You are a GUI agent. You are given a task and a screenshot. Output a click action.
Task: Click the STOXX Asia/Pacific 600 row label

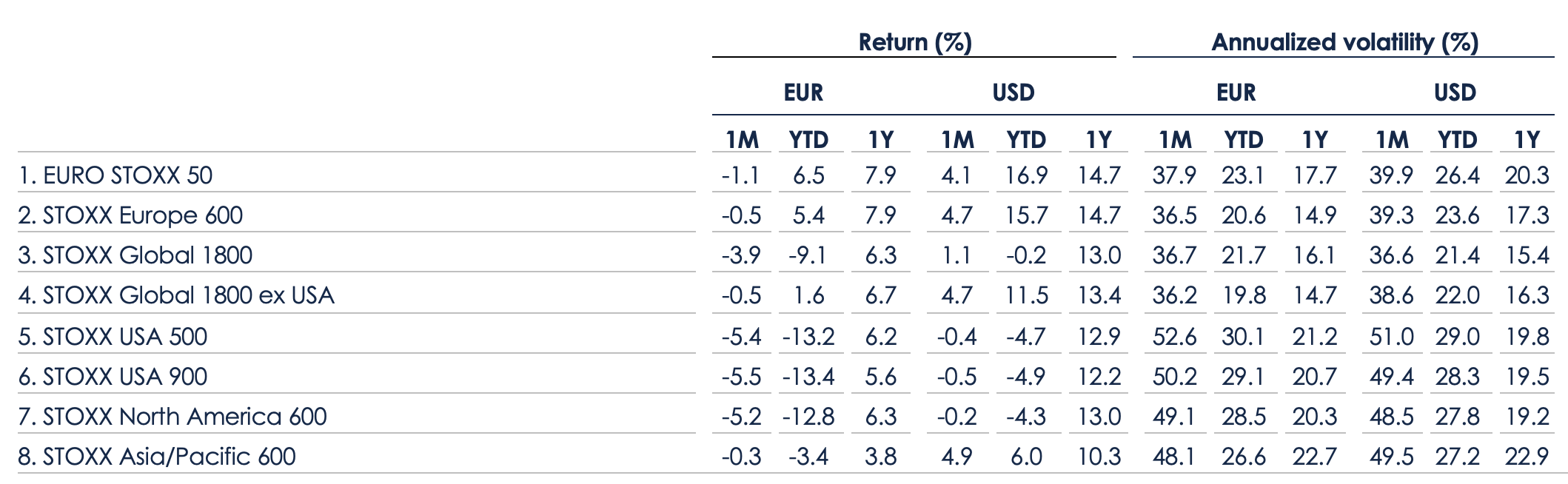157,457
